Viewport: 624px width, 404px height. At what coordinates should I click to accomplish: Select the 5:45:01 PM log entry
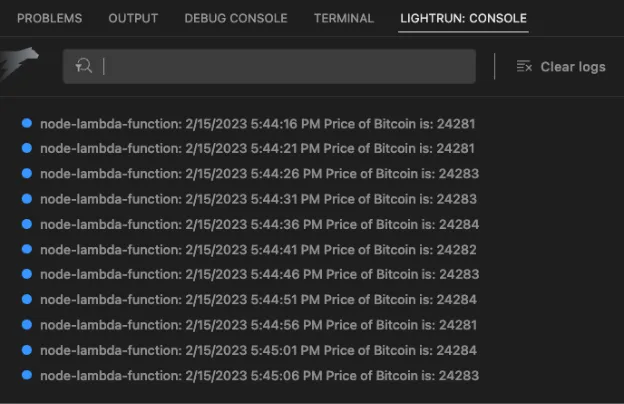(x=257, y=350)
